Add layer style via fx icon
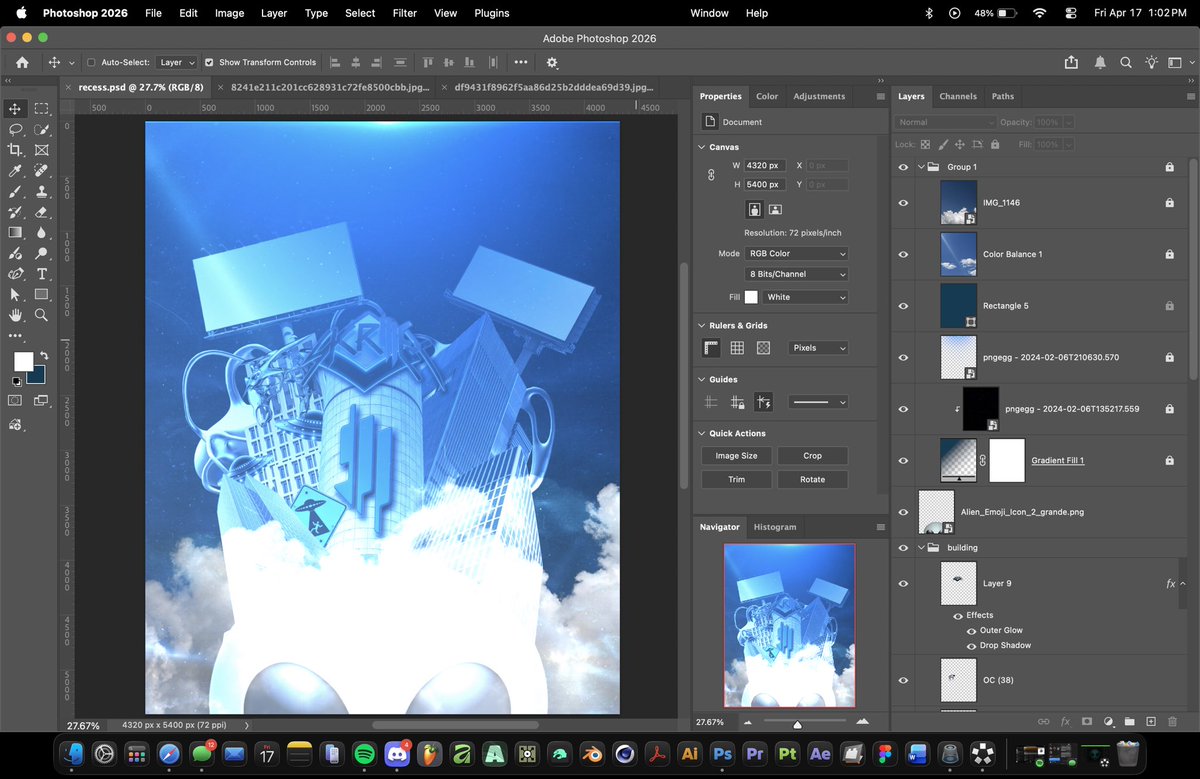Image resolution: width=1200 pixels, height=779 pixels. pos(1065,721)
